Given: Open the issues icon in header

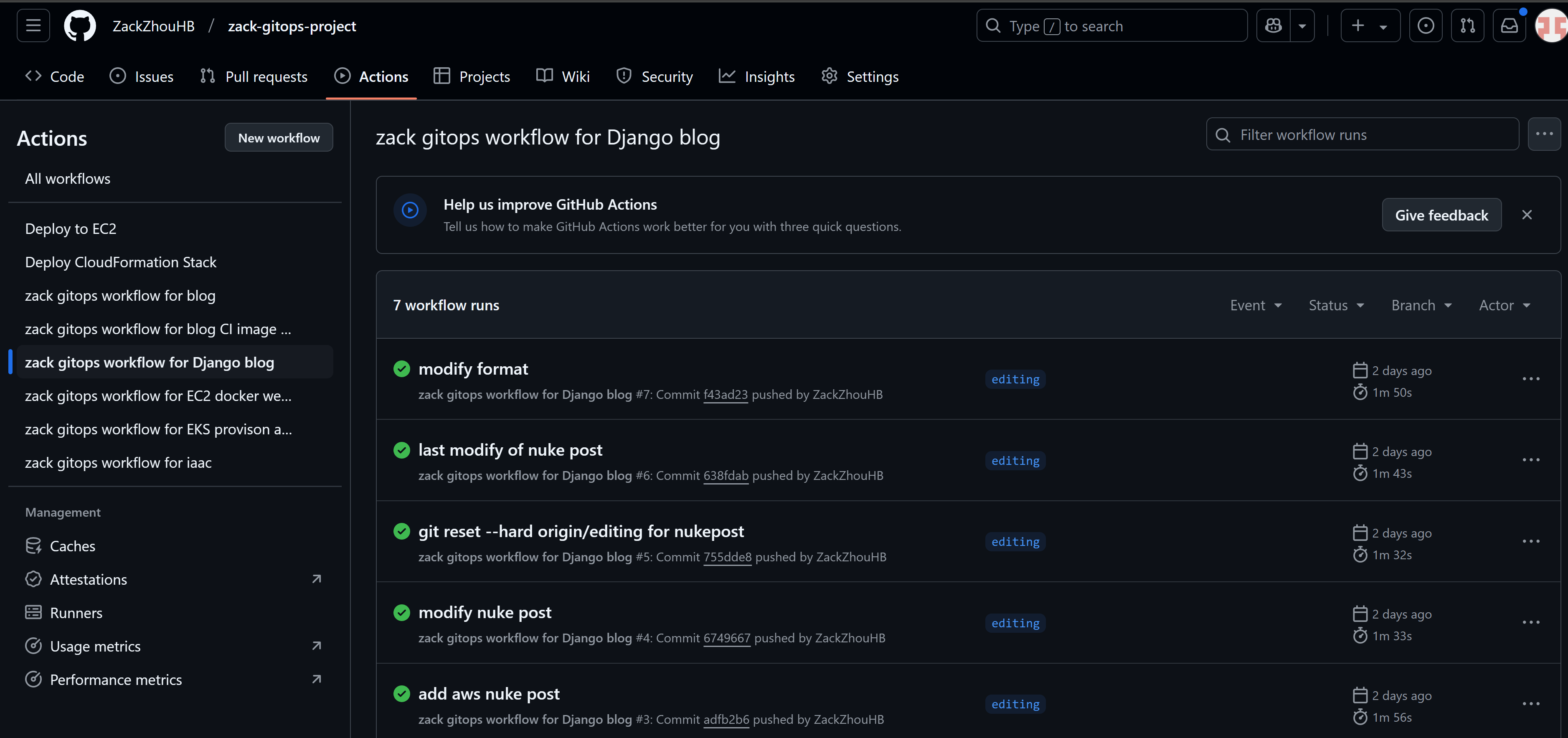Looking at the screenshot, I should [x=1426, y=25].
